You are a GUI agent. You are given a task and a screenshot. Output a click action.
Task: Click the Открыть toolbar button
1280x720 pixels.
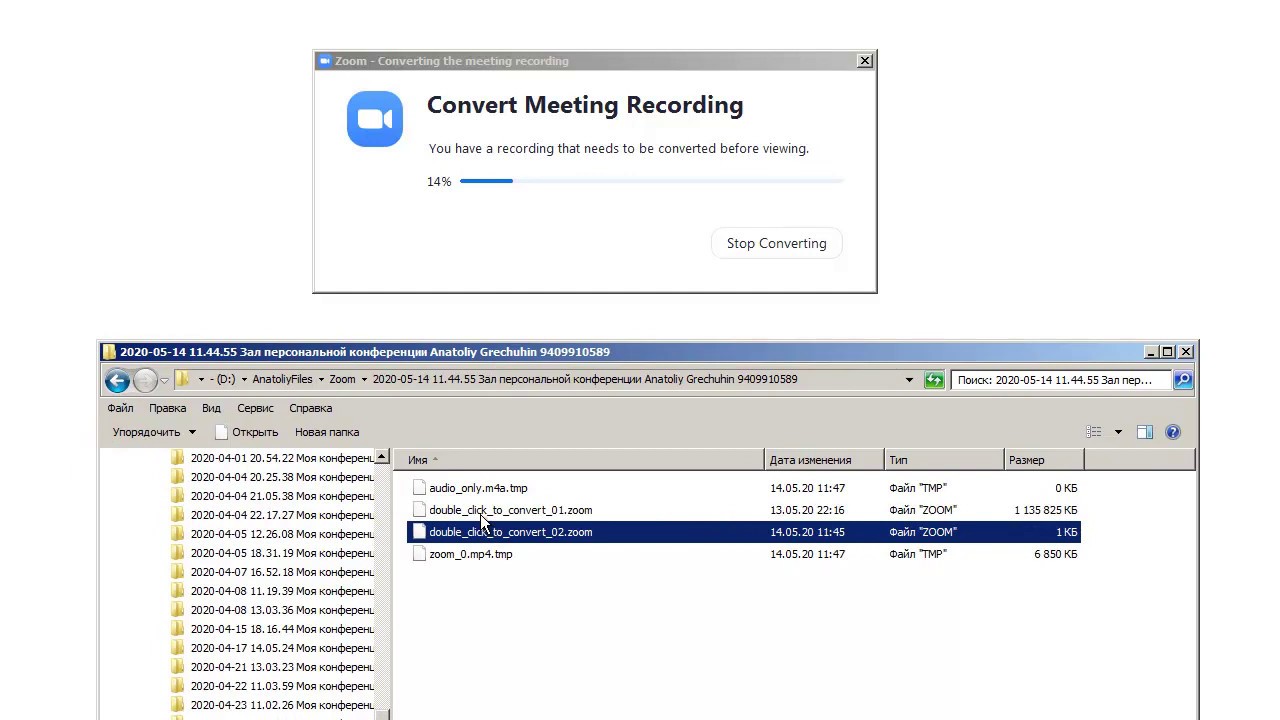246,432
